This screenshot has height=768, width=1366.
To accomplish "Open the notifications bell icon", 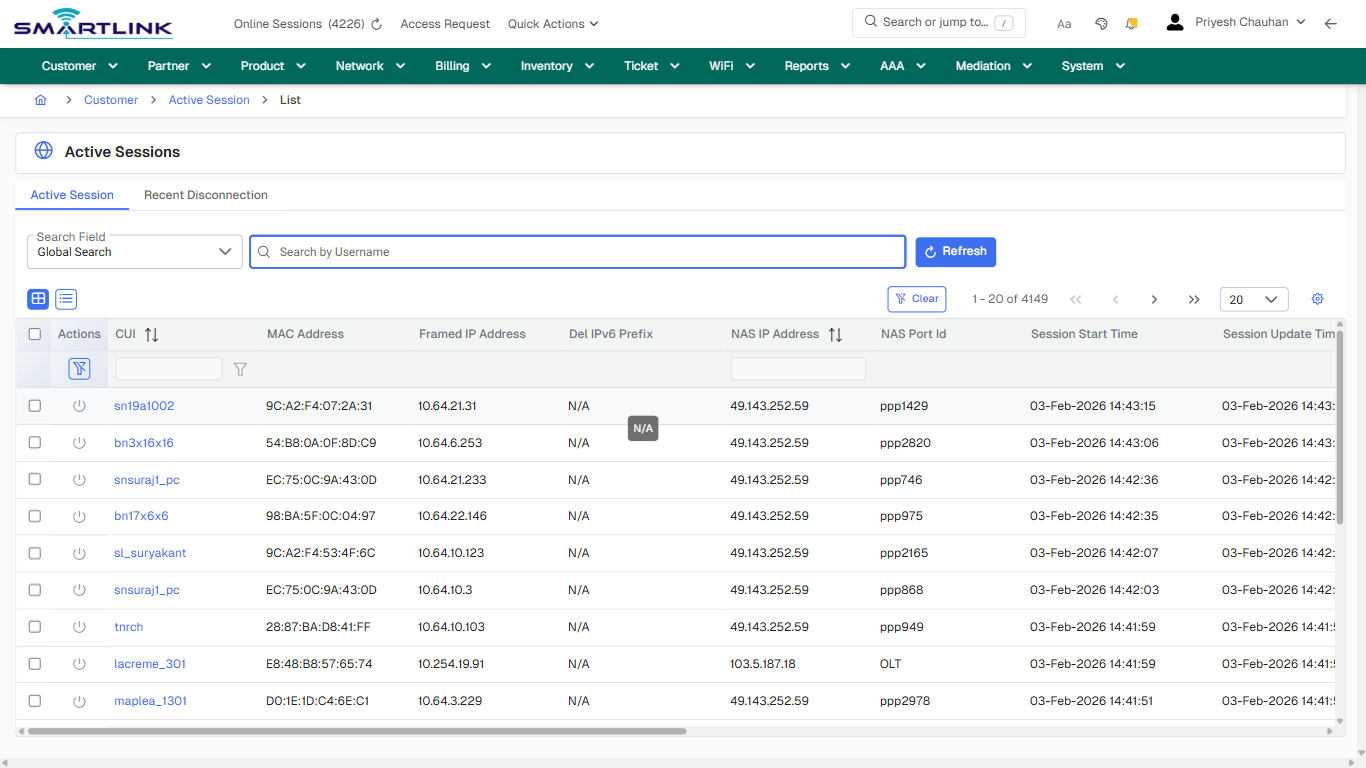I will [x=1131, y=22].
